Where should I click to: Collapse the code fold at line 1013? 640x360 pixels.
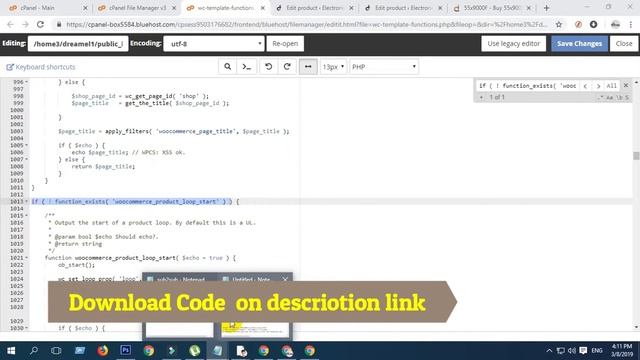(x=27, y=202)
